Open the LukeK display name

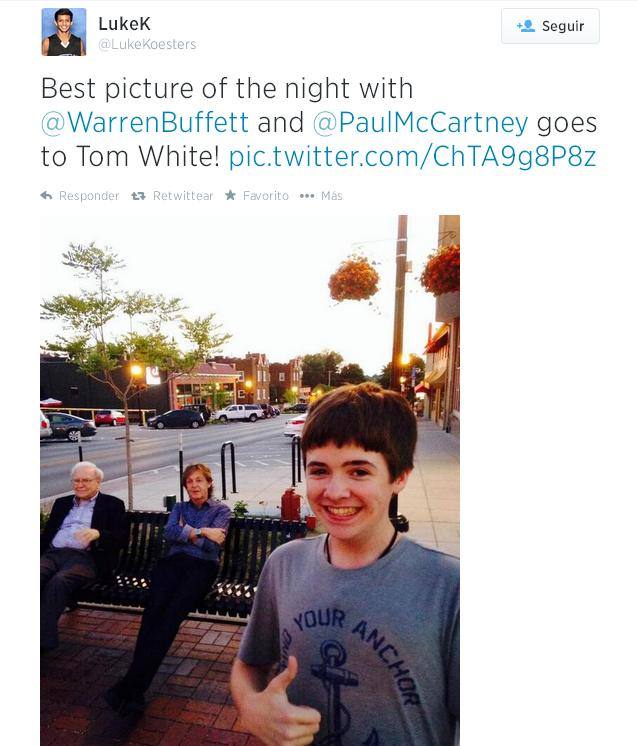[x=124, y=23]
